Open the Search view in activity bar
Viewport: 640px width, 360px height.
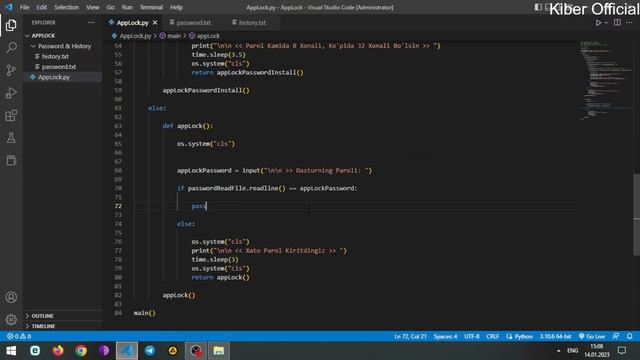click(11, 48)
